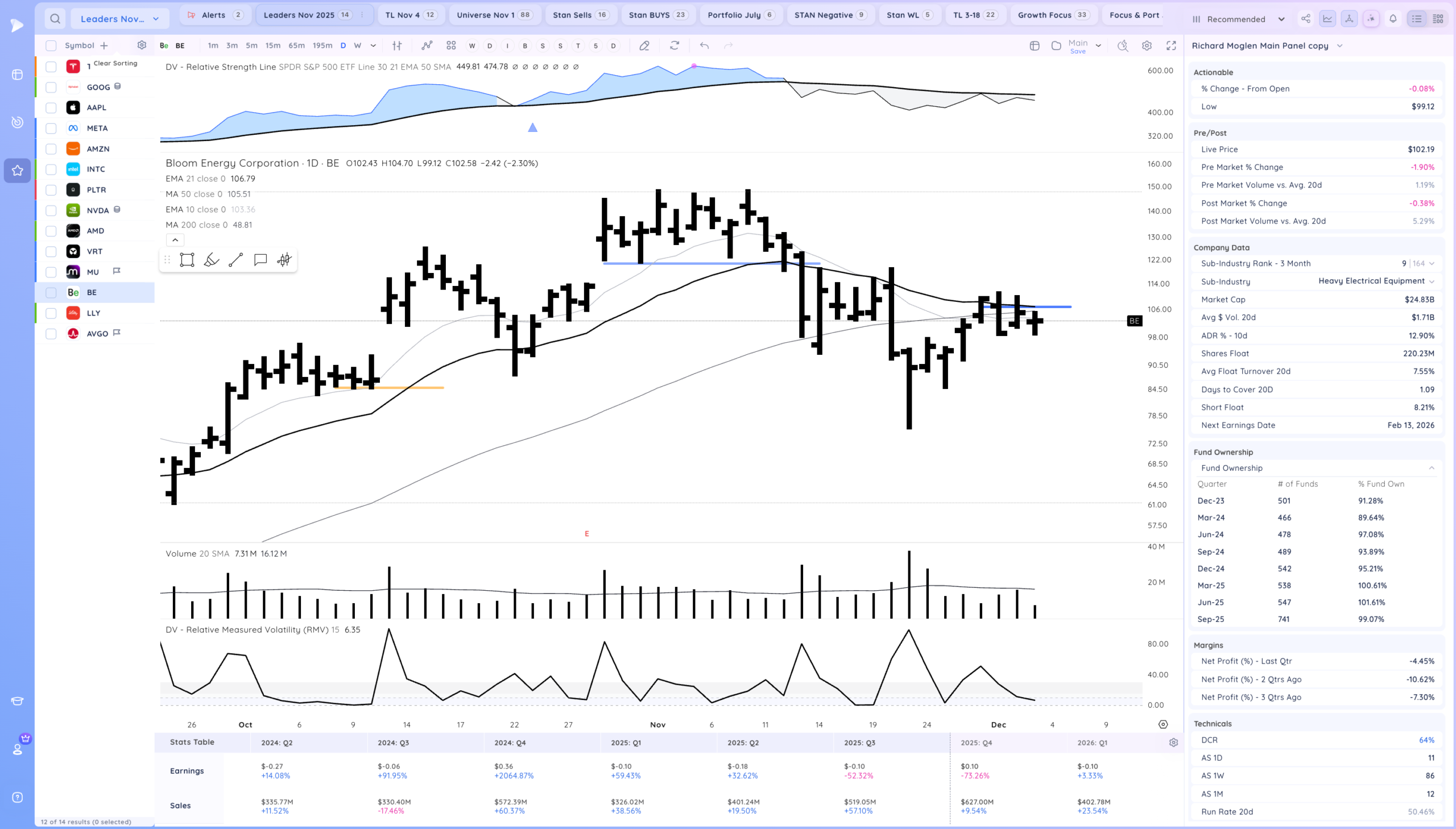Check the NVDA row checkbox
This screenshot has height=829, width=1456.
point(51,211)
